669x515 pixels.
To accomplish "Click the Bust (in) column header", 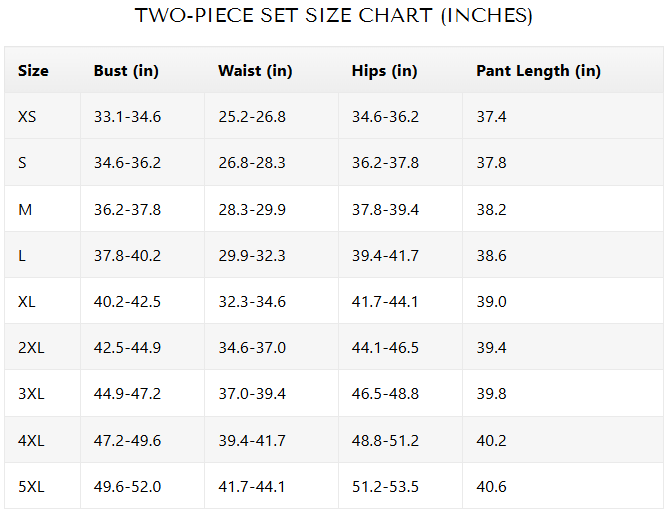I will point(126,71).
